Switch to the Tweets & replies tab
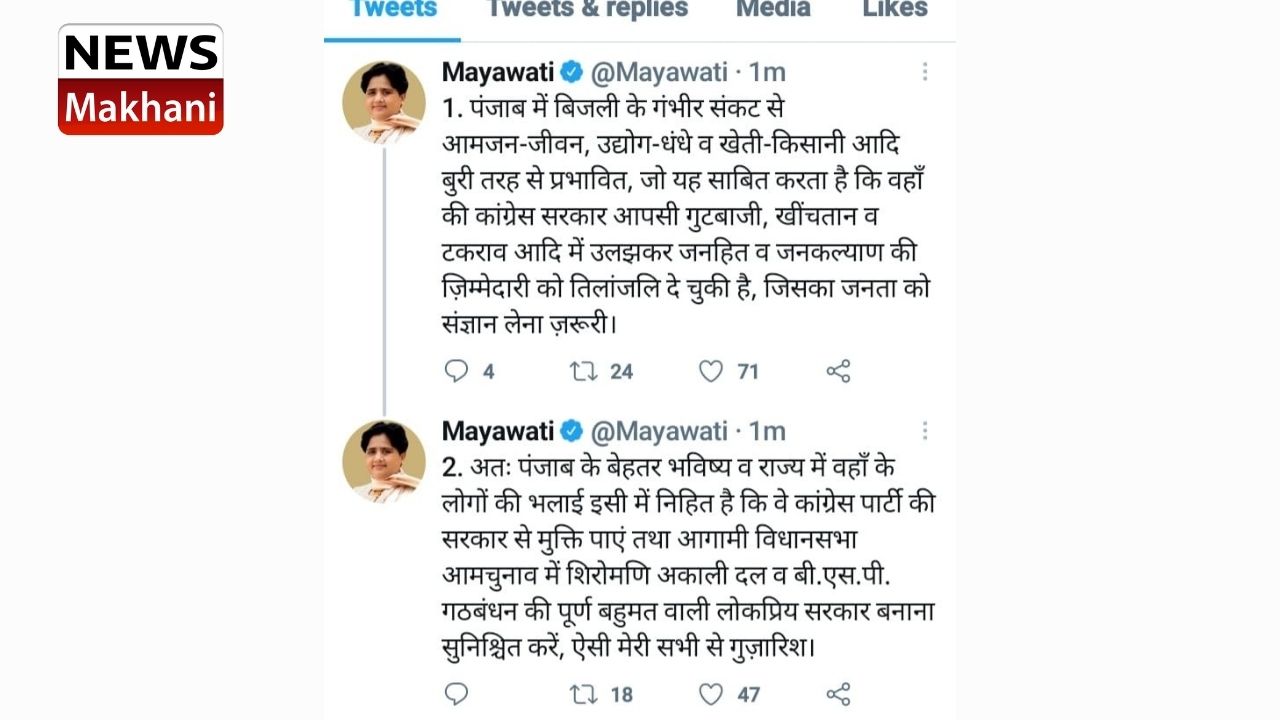The height and width of the screenshot is (720, 1280). 587,10
